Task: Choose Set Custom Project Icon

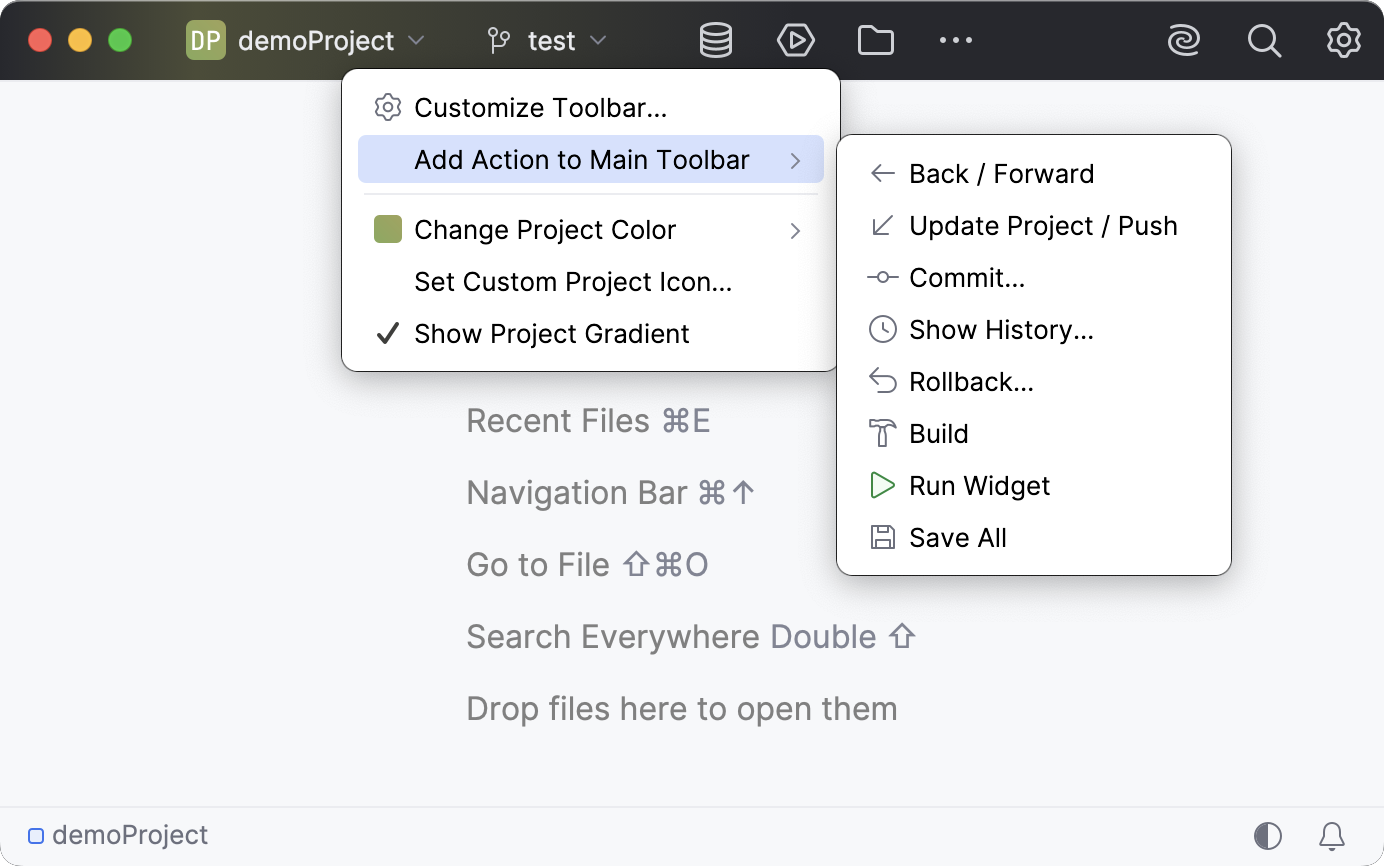Action: click(573, 282)
